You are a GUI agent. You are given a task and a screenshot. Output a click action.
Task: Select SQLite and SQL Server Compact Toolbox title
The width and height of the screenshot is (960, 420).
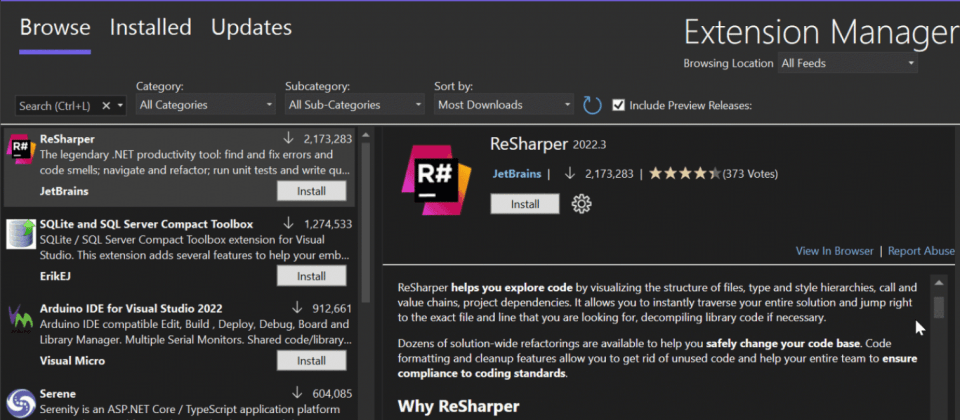tap(146, 224)
